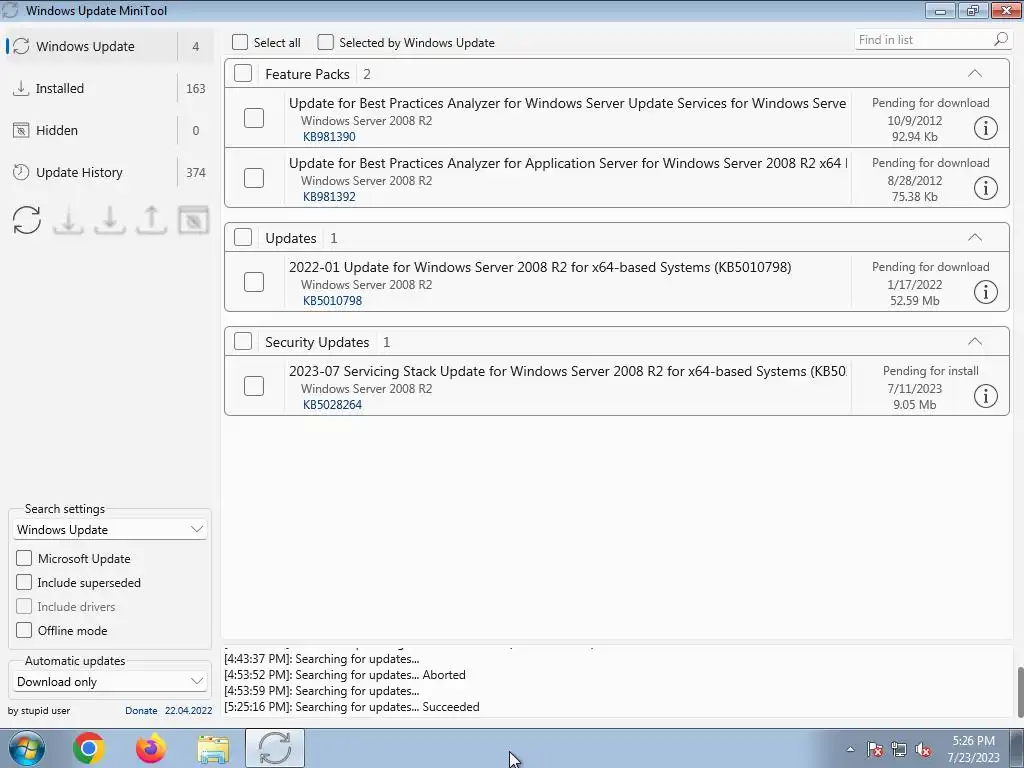This screenshot has width=1024, height=768.
Task: Click the KB981392 link
Action: pos(329,197)
